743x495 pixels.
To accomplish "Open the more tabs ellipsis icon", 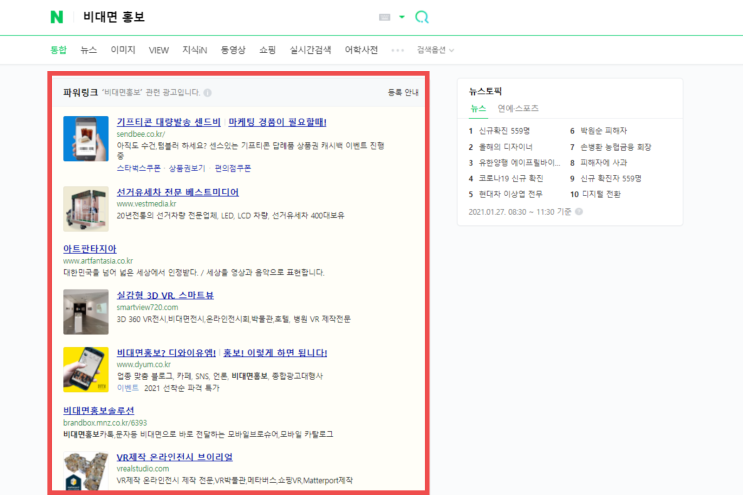I will click(x=398, y=50).
